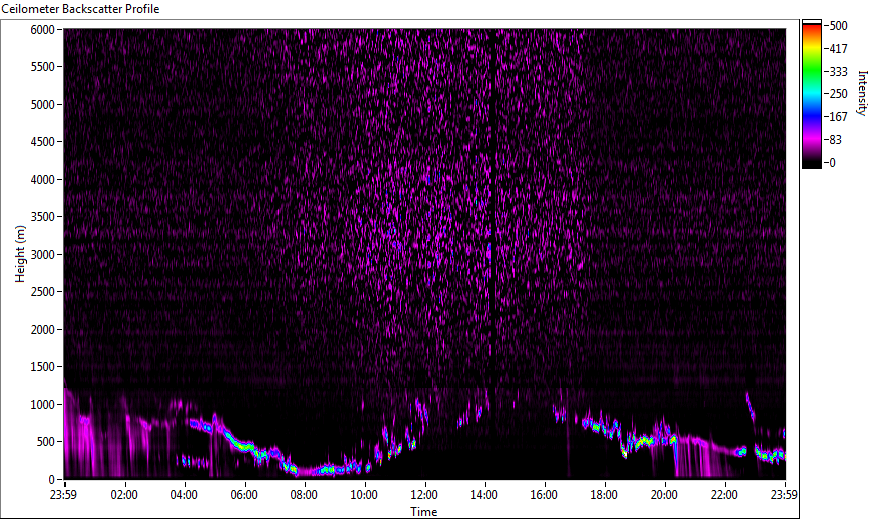Click the 'Height (m)' axis label

point(20,254)
